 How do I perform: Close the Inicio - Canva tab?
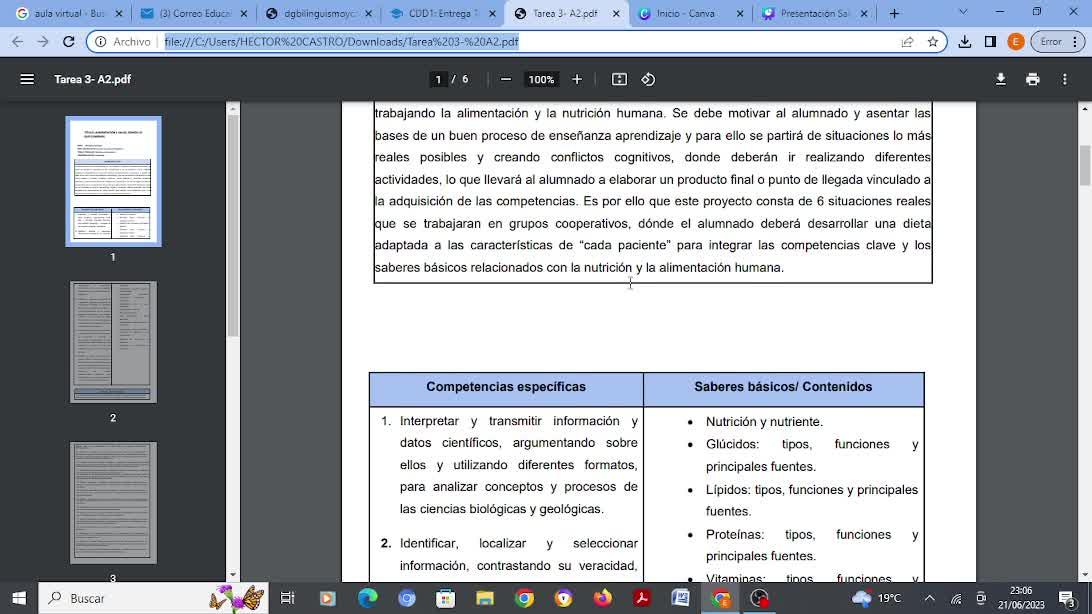click(740, 13)
